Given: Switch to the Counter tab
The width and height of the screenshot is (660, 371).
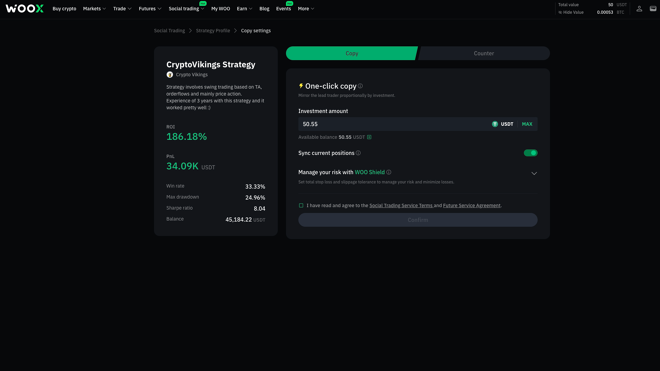Looking at the screenshot, I should pyautogui.click(x=484, y=53).
